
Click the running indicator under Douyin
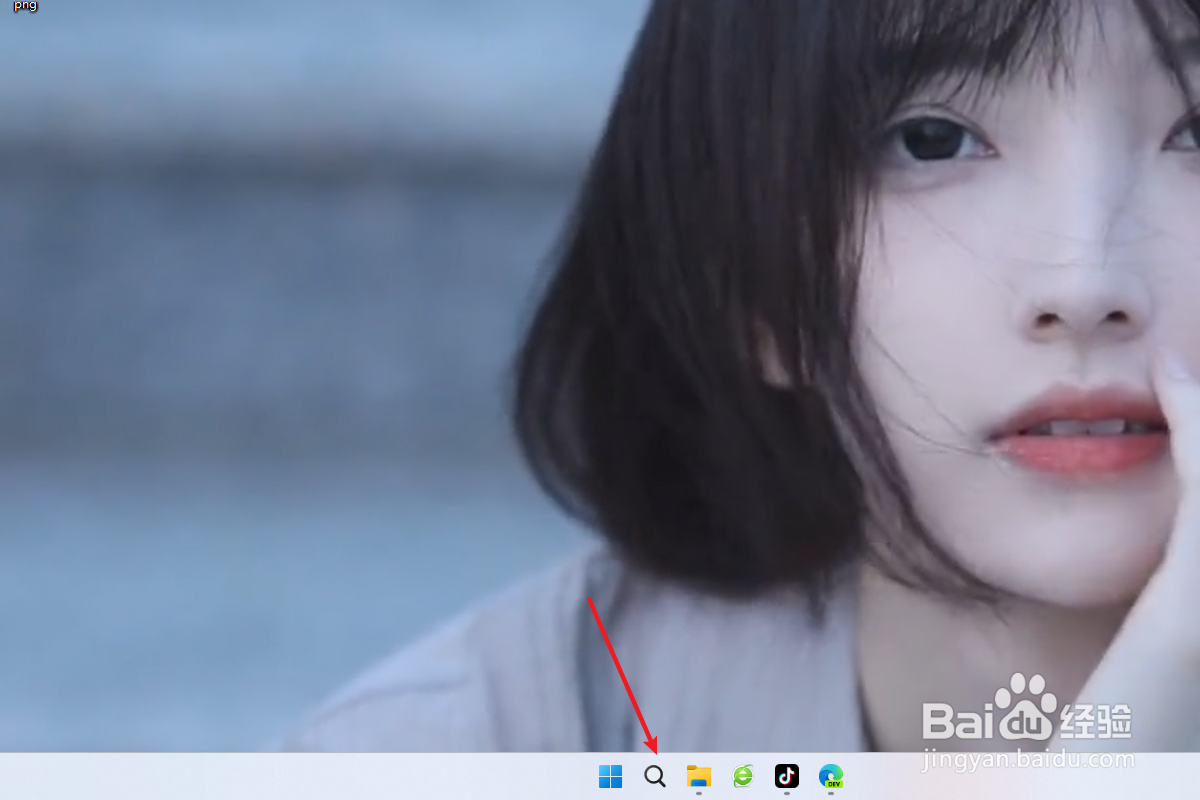(786, 792)
